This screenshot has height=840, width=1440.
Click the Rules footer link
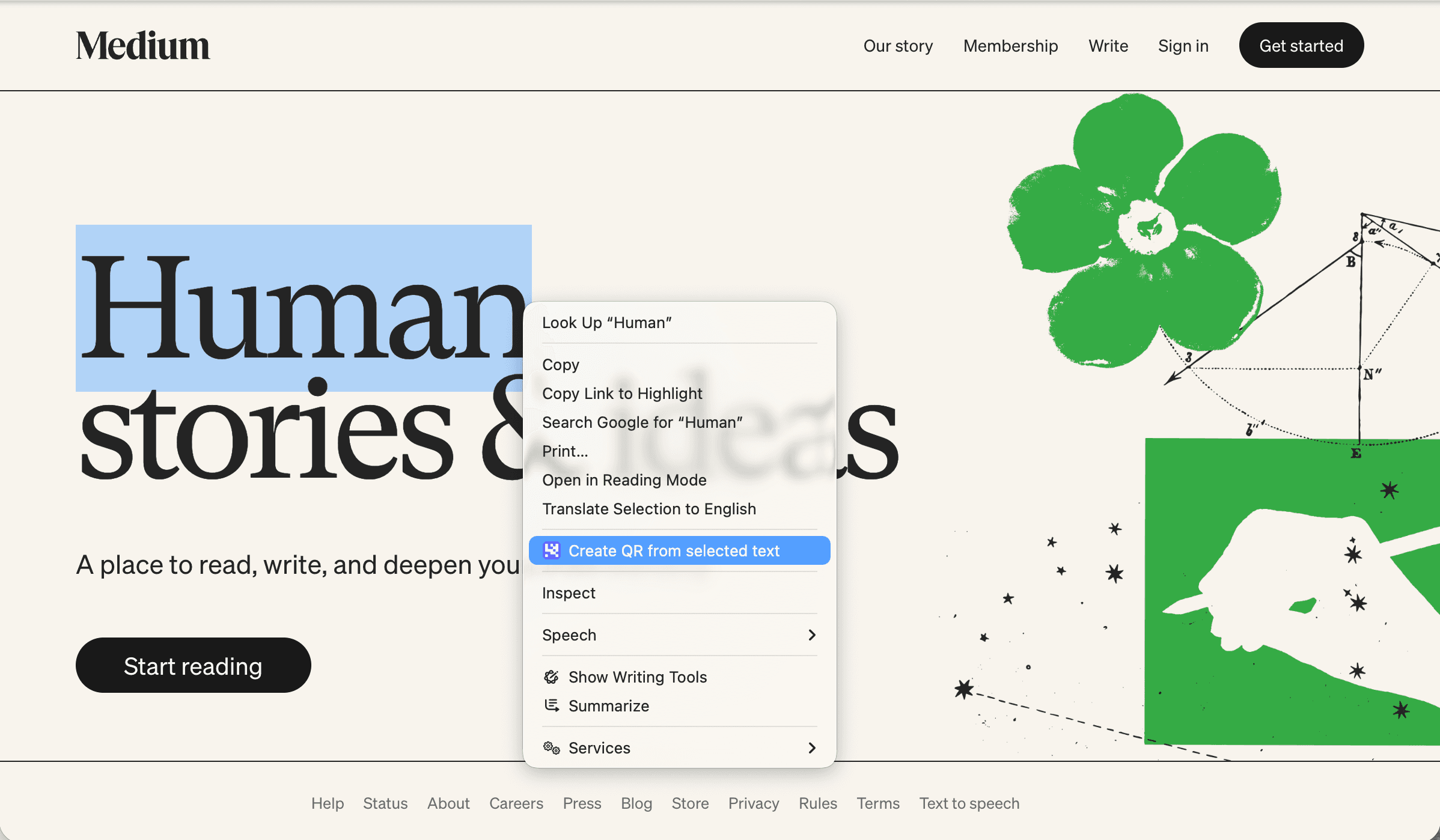coord(818,803)
